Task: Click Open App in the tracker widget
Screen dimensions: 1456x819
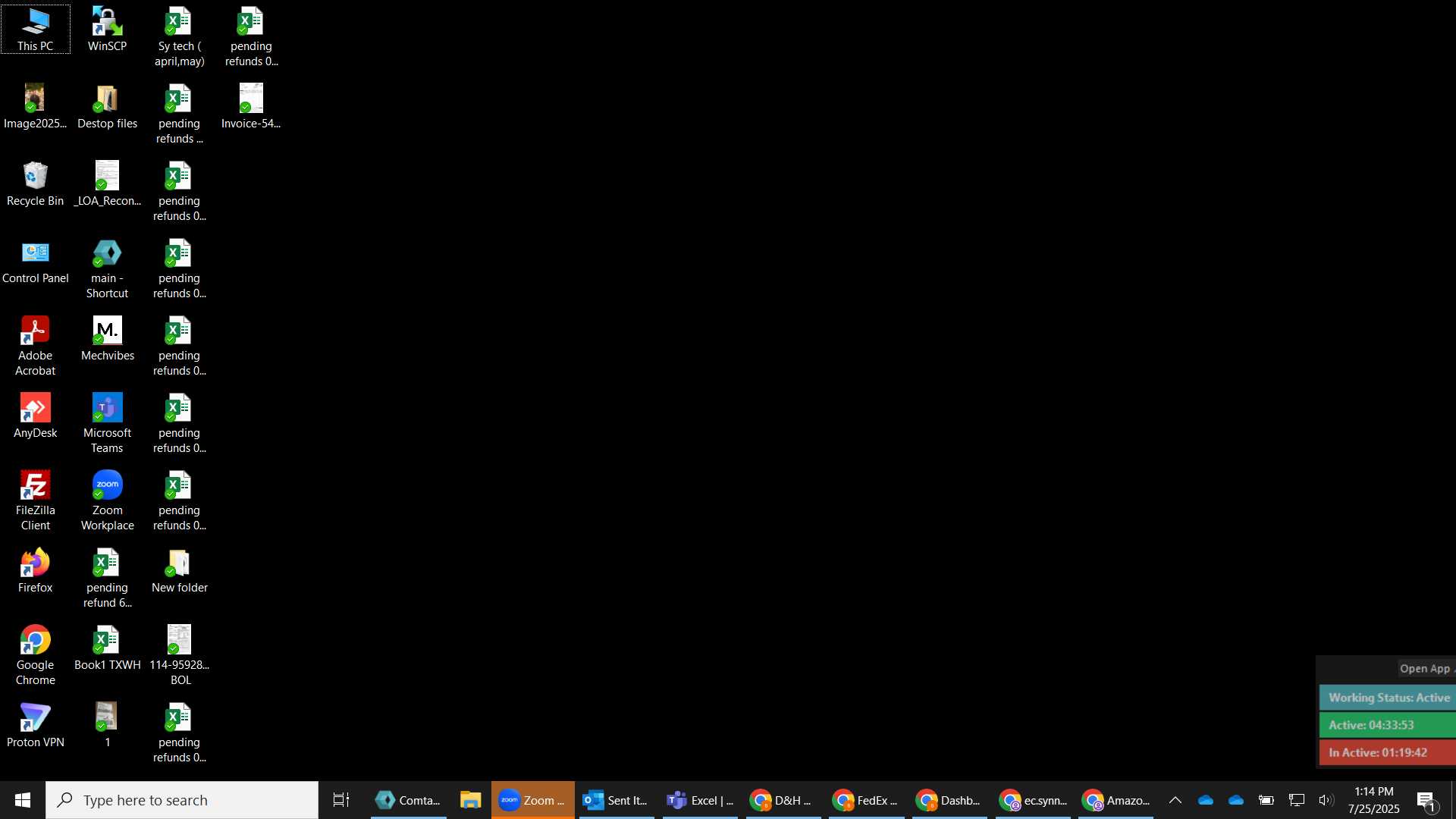Action: [x=1425, y=668]
